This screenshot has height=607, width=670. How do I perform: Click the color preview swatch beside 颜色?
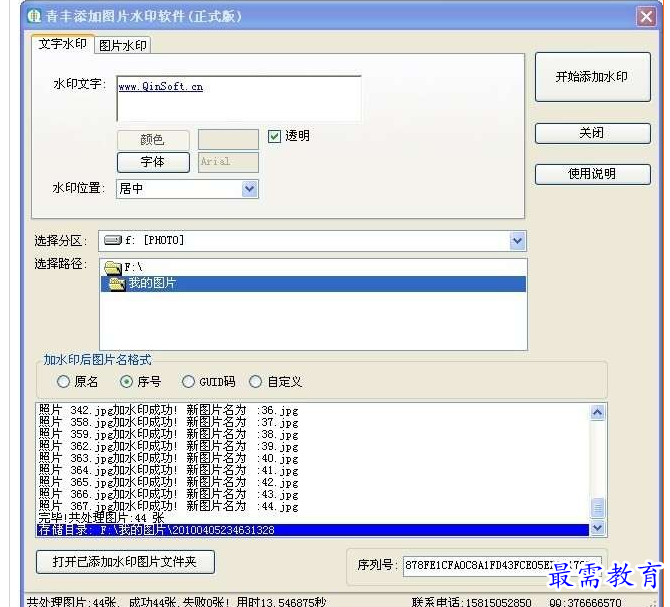tap(228, 140)
